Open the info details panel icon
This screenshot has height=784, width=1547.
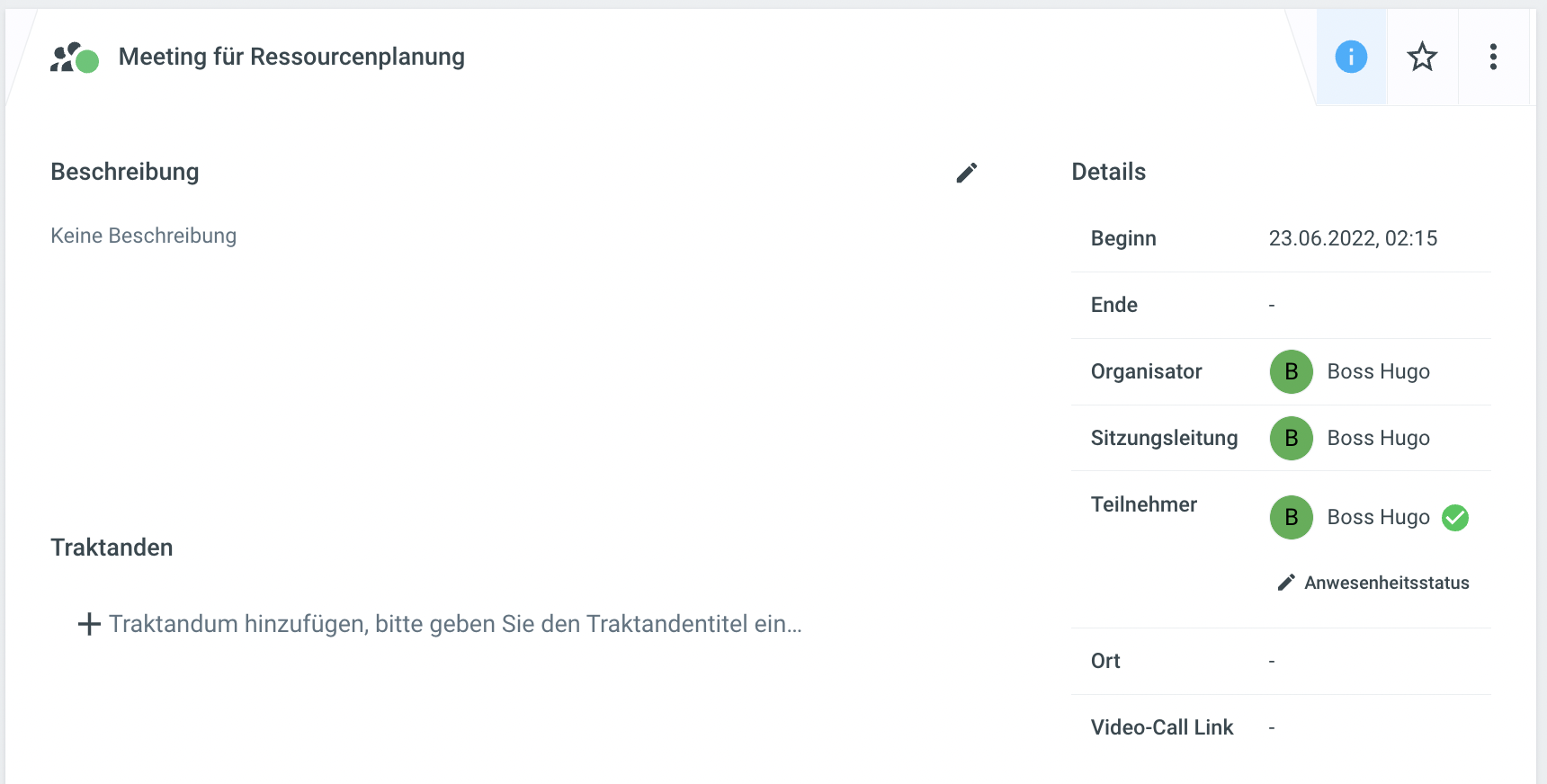1351,57
